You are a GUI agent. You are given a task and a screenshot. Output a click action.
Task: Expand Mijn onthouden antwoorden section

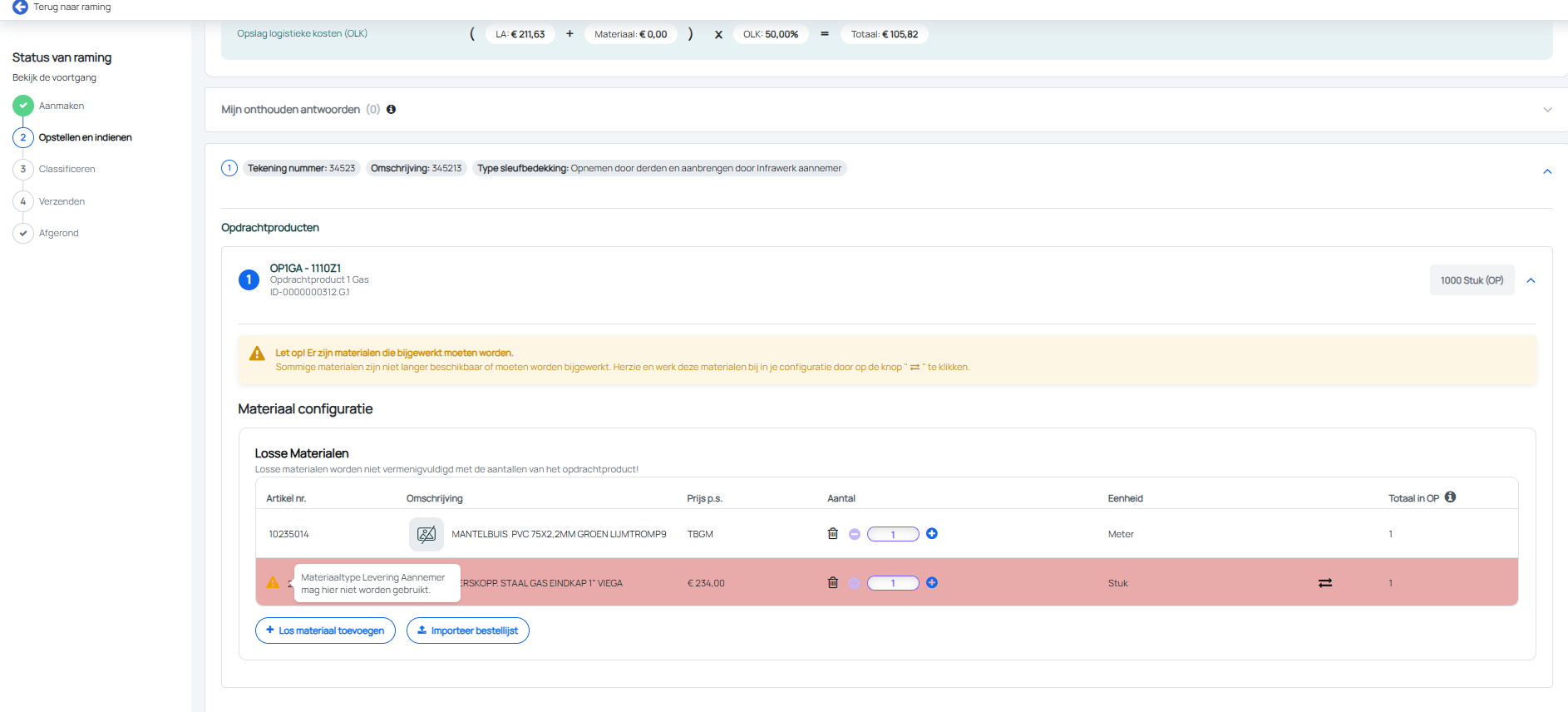1547,110
